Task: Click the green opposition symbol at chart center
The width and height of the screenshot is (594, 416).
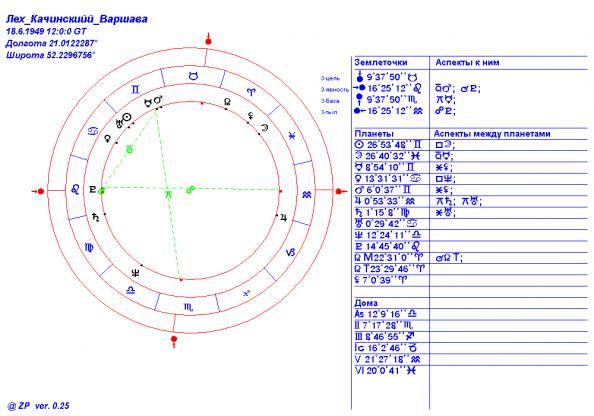Action: [x=190, y=189]
